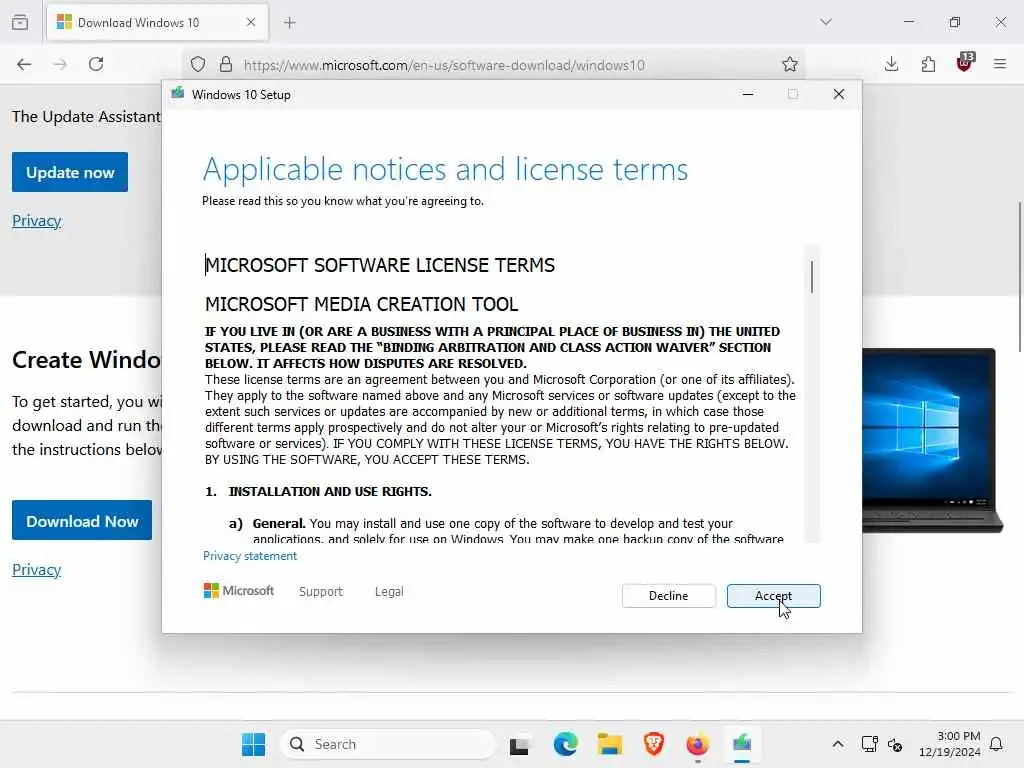Open the notifications bell icon

[x=996, y=744]
